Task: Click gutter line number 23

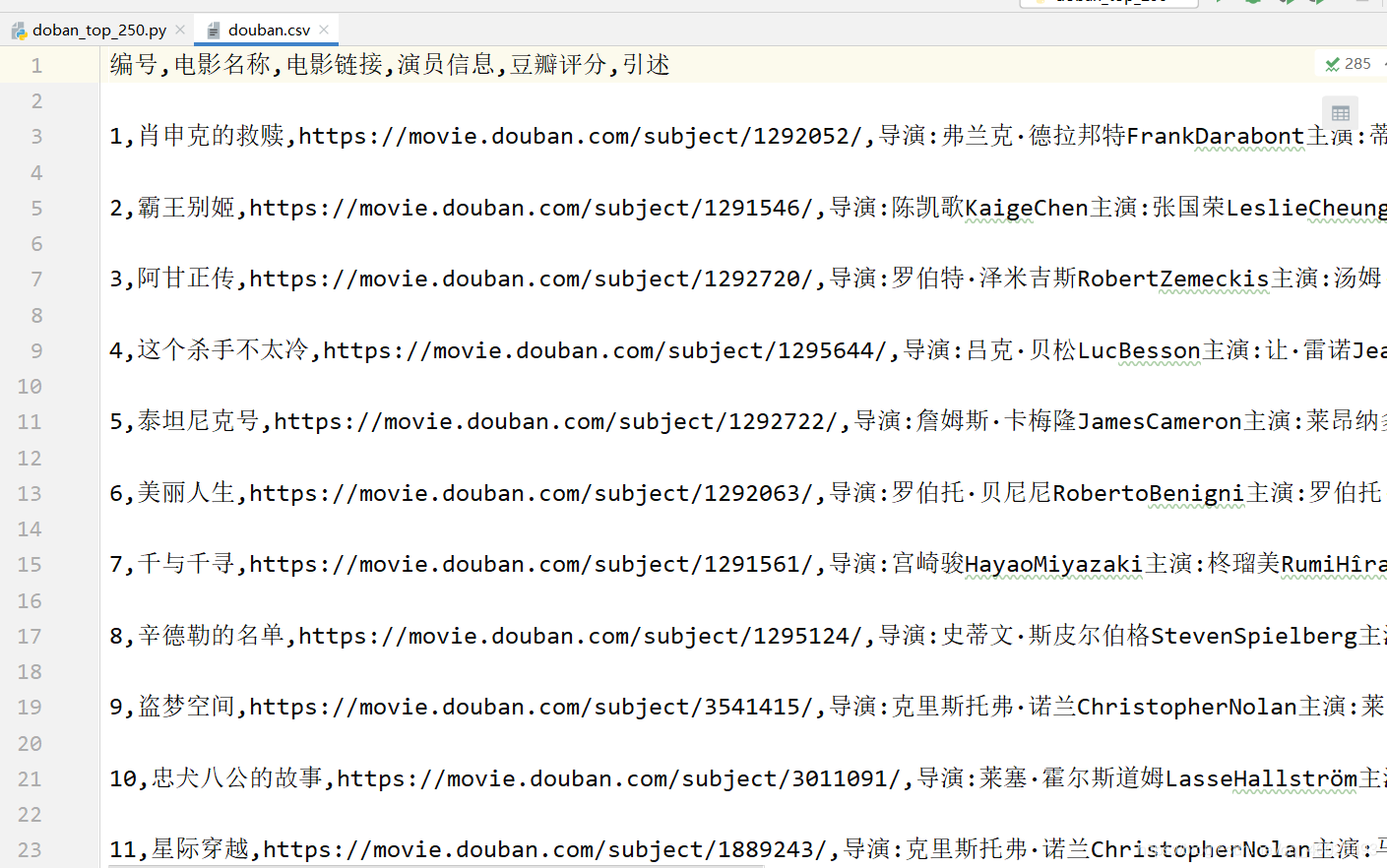Action: tap(30, 849)
